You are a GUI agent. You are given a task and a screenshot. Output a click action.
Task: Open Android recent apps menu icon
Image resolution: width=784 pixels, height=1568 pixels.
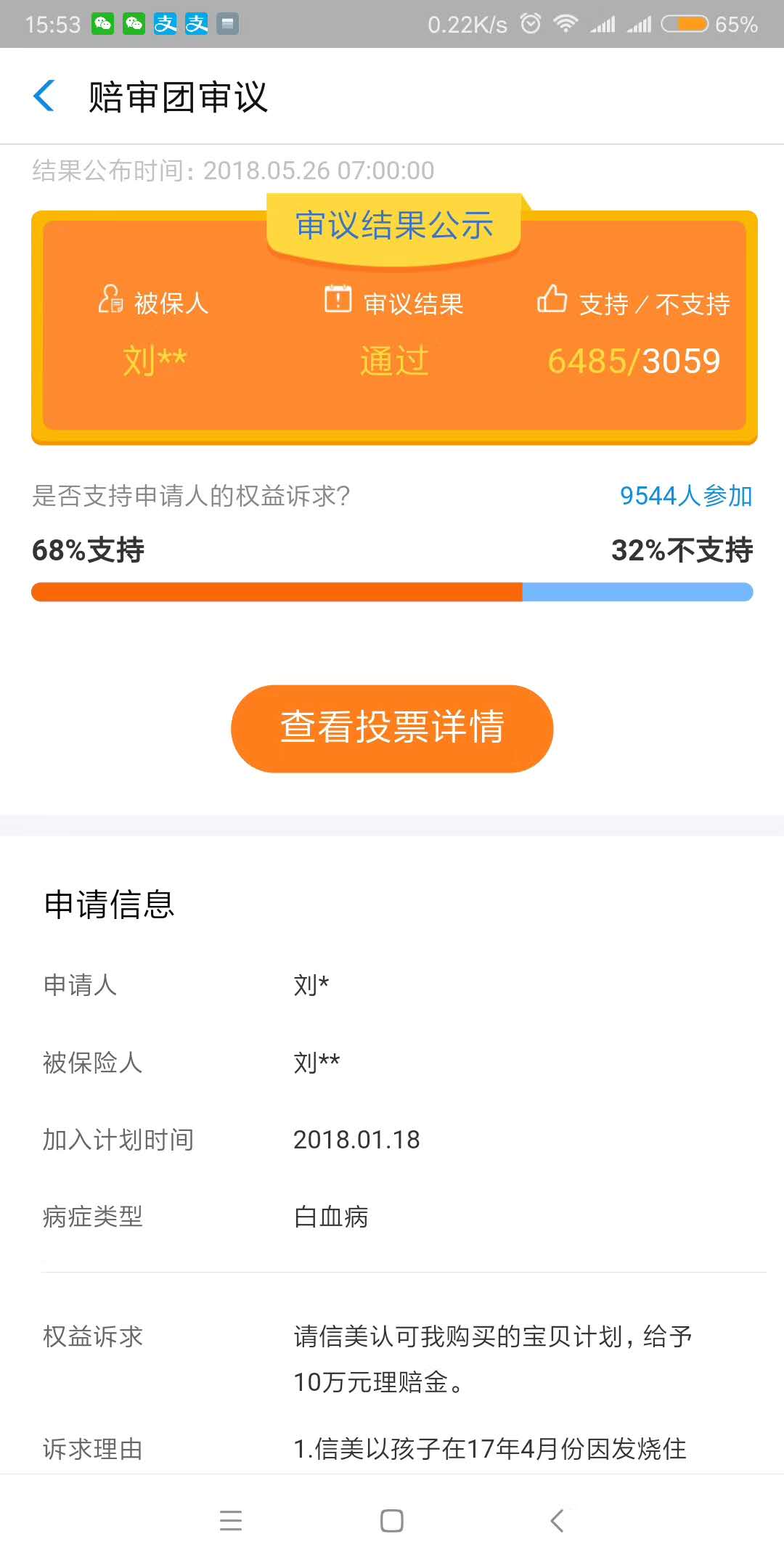click(x=231, y=1520)
